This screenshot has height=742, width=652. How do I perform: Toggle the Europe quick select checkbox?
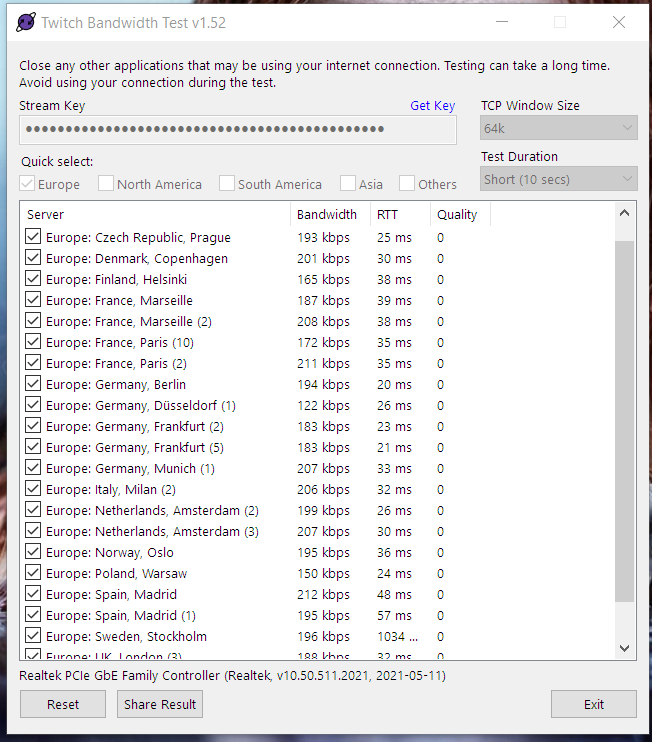[27, 184]
